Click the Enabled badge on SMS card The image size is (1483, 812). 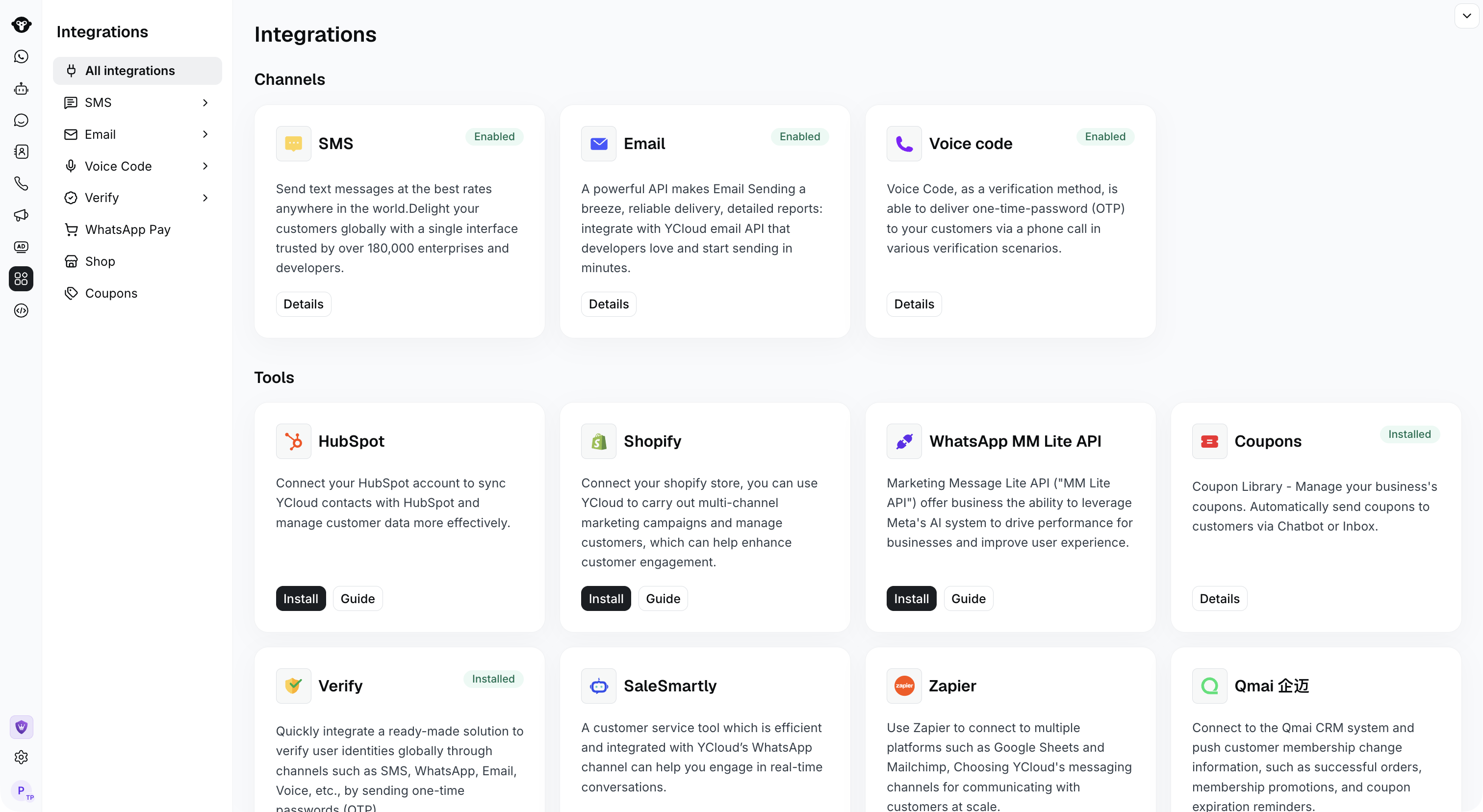pos(494,136)
